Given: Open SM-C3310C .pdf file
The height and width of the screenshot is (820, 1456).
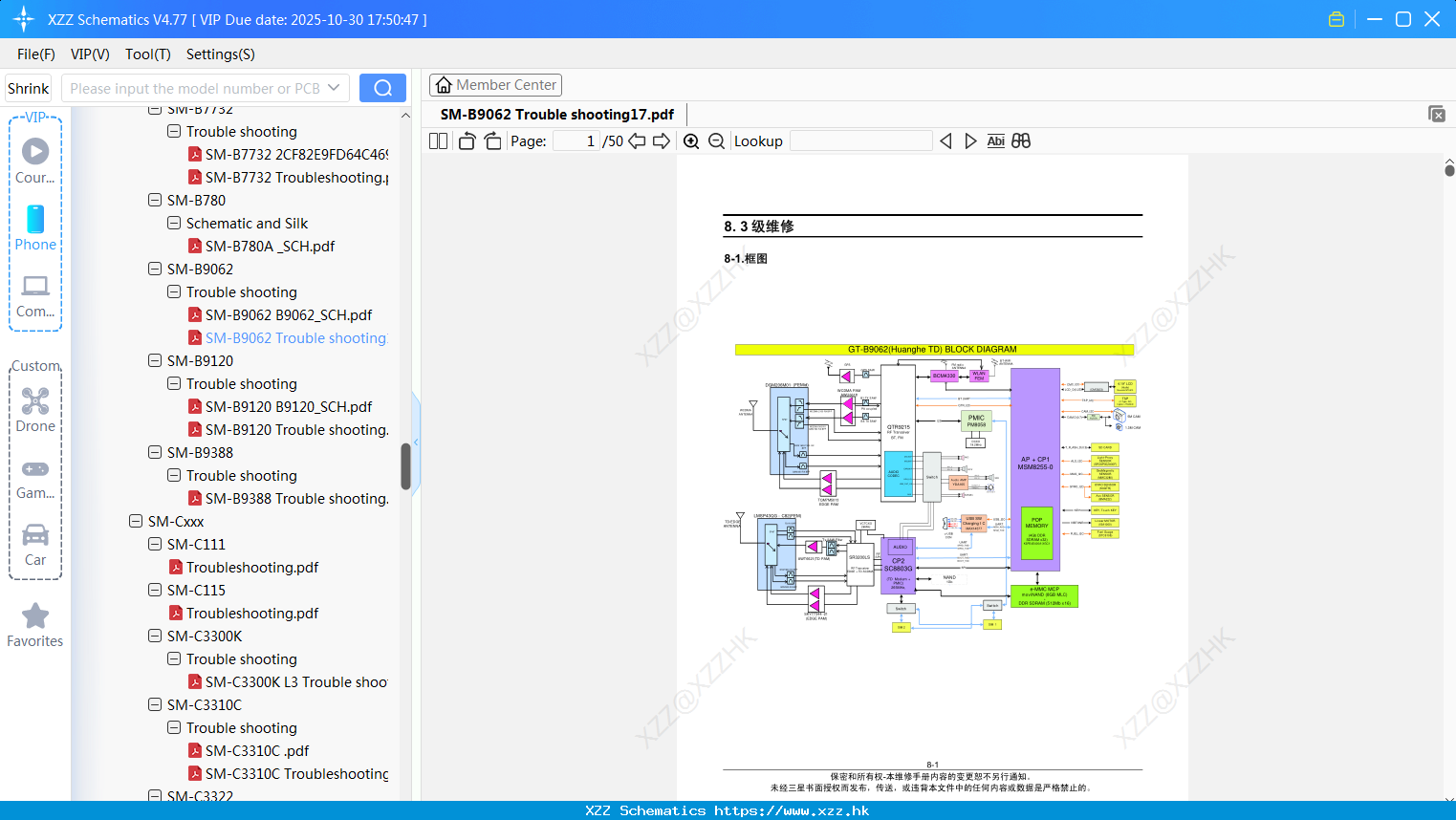Looking at the screenshot, I should tap(257, 750).
